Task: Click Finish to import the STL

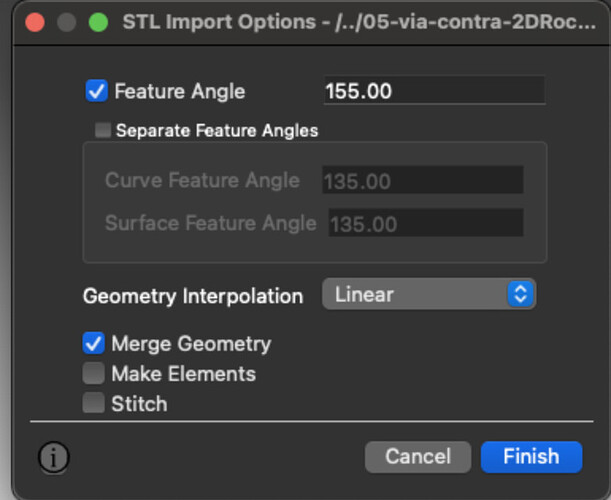Action: [532, 457]
